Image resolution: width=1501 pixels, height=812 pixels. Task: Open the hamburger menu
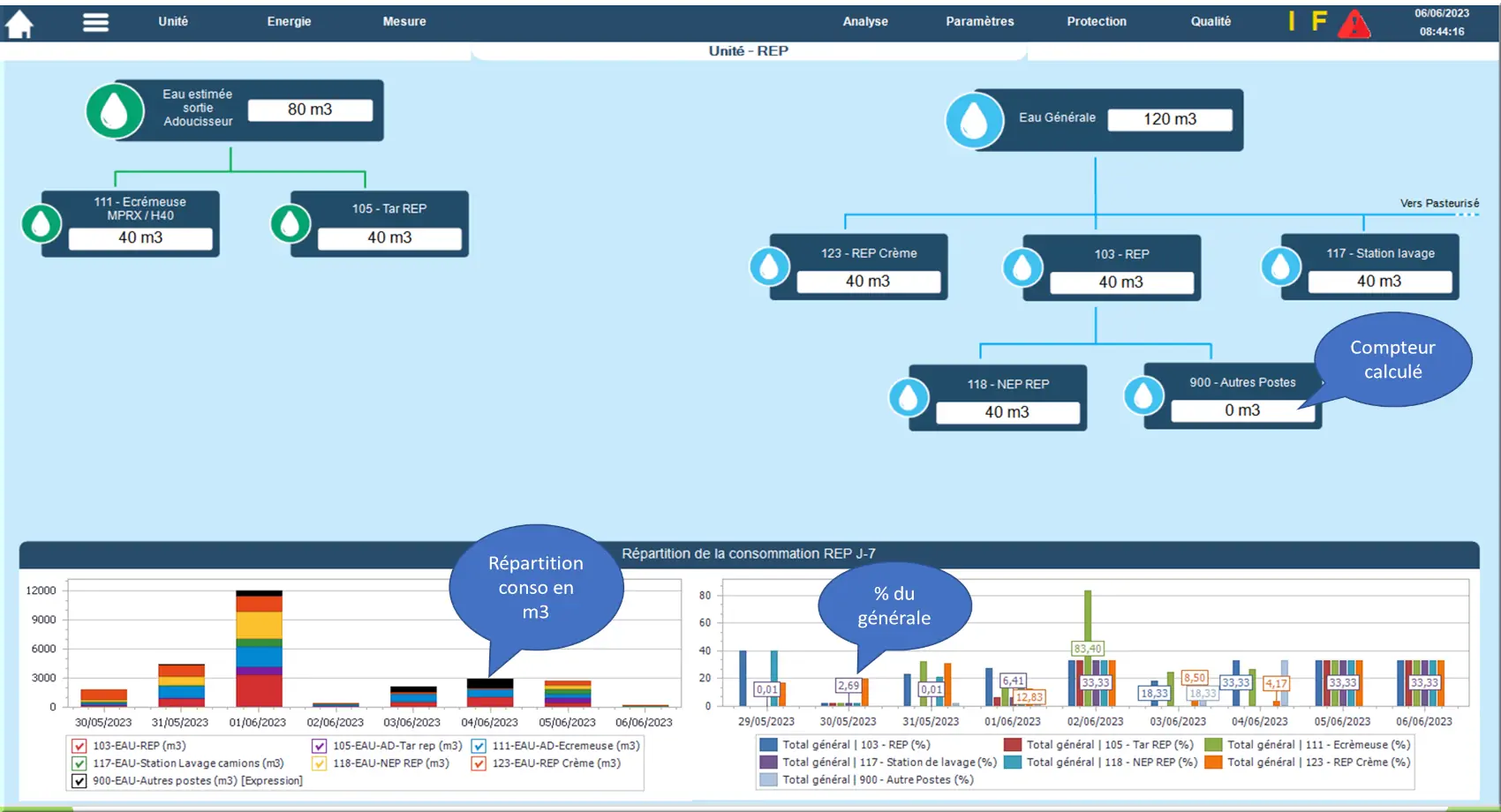click(95, 22)
